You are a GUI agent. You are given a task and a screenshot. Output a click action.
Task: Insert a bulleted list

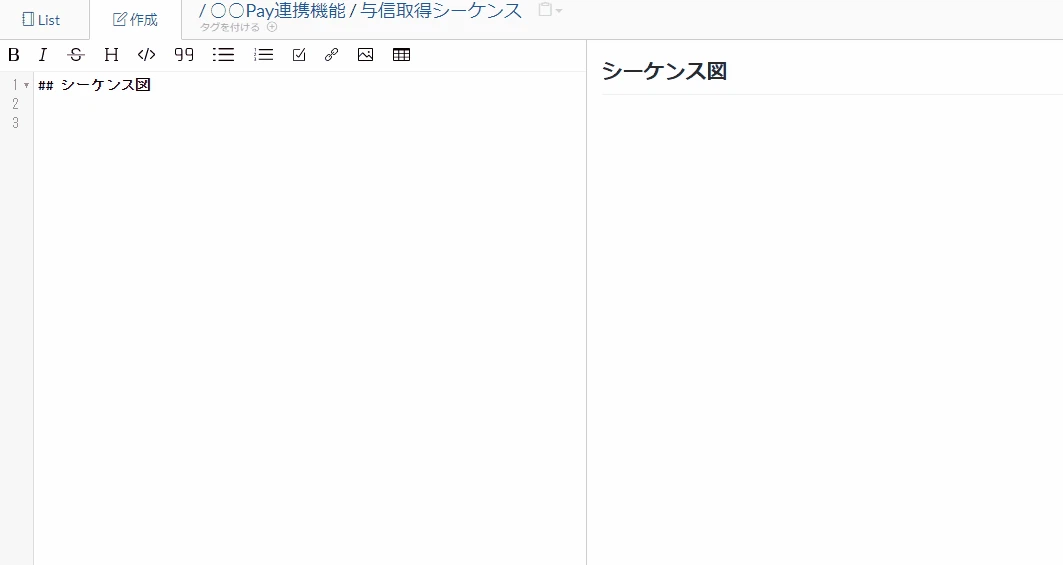223,55
